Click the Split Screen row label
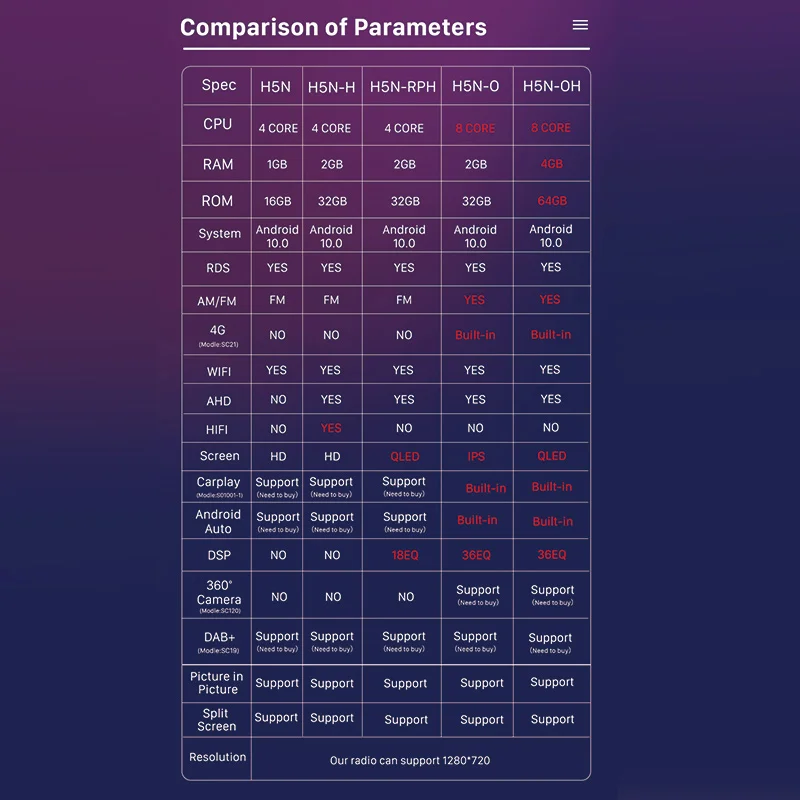The width and height of the screenshot is (800, 800). click(217, 719)
